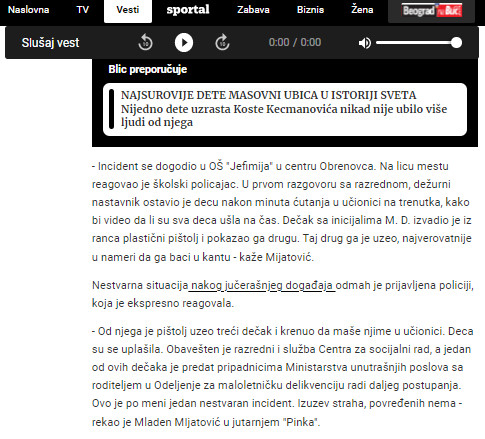Open the Žena section

[x=362, y=10]
